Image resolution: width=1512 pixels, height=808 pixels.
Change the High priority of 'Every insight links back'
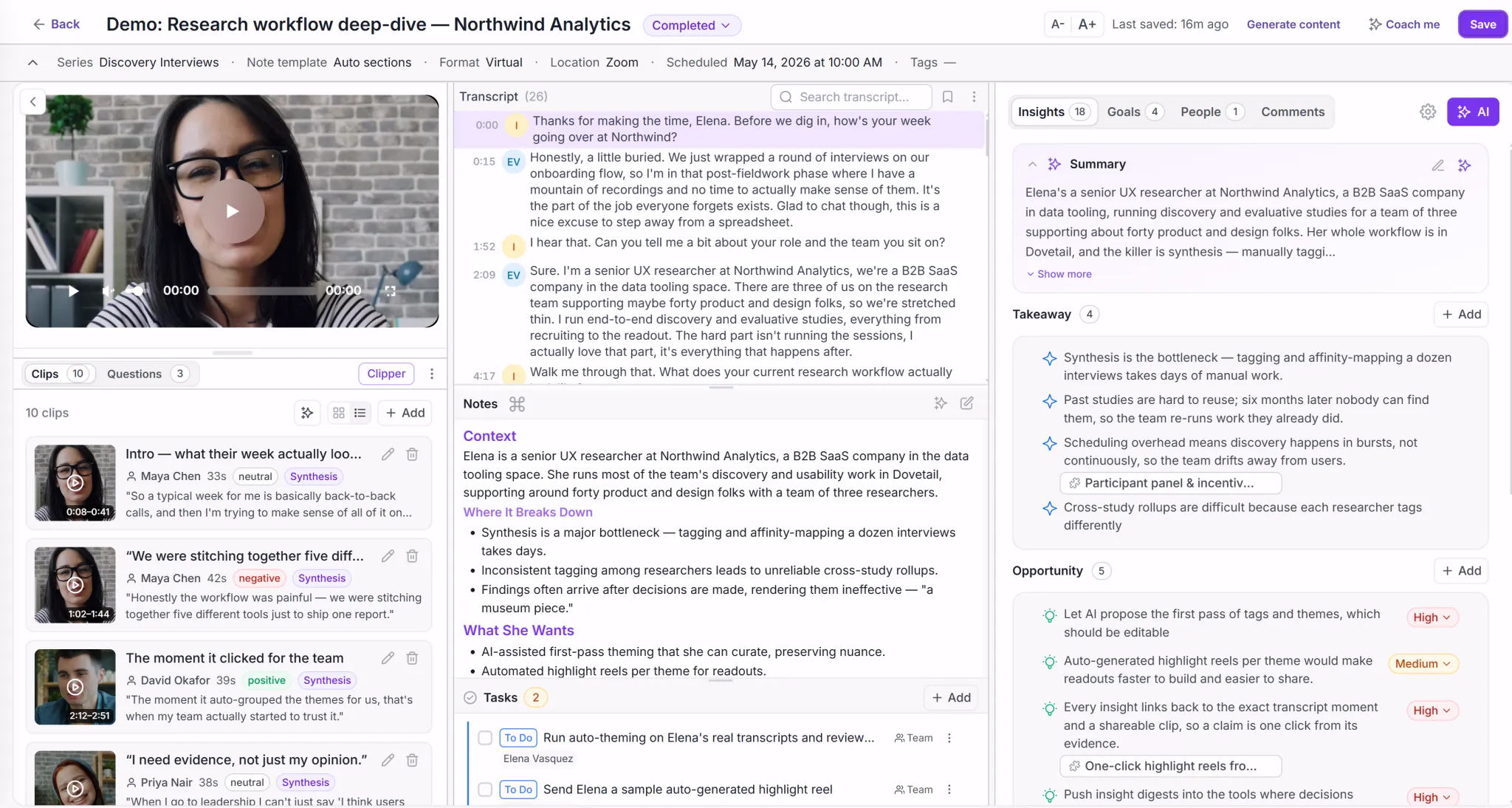pos(1432,711)
